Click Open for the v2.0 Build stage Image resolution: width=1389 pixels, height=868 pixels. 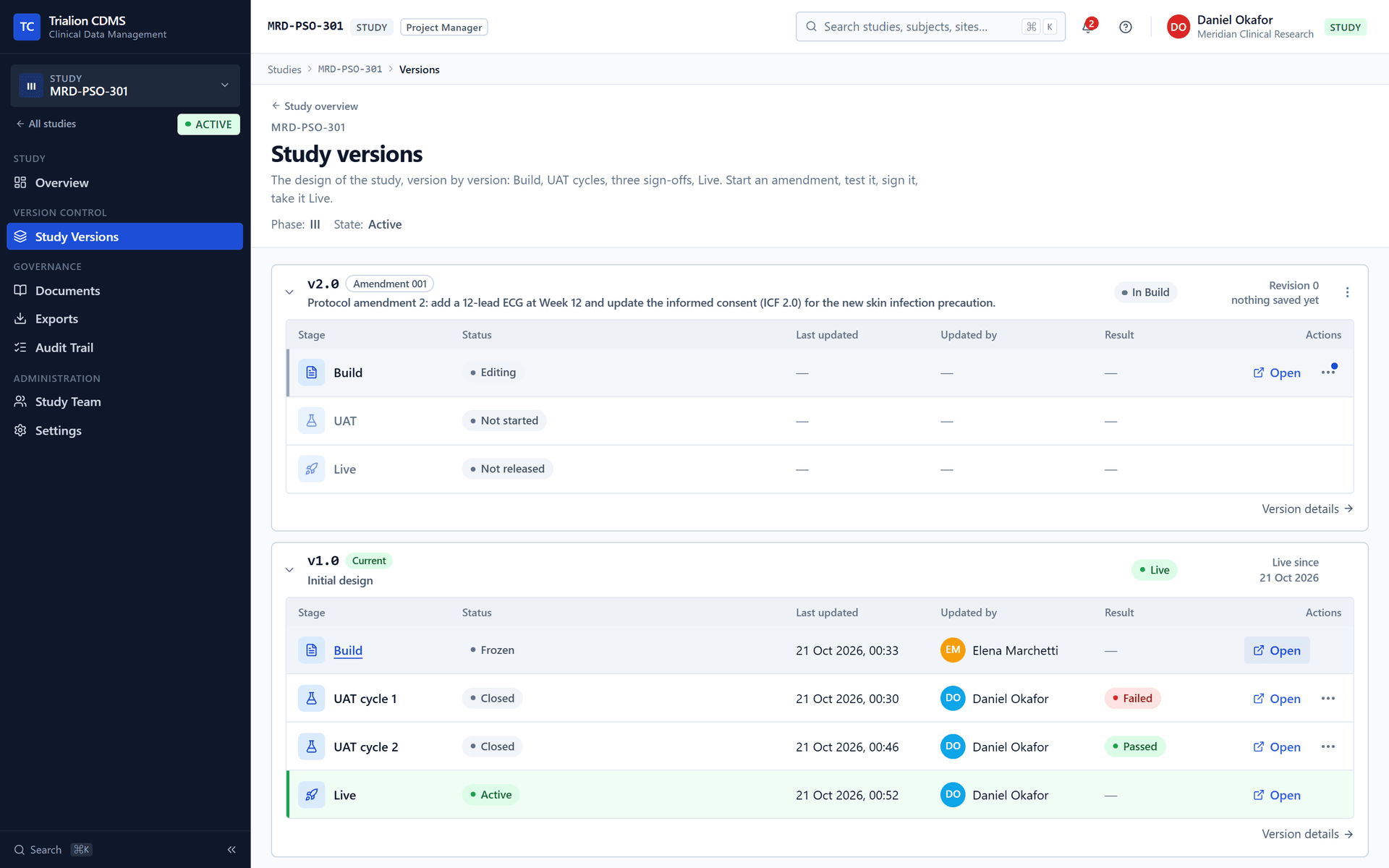1277,373
